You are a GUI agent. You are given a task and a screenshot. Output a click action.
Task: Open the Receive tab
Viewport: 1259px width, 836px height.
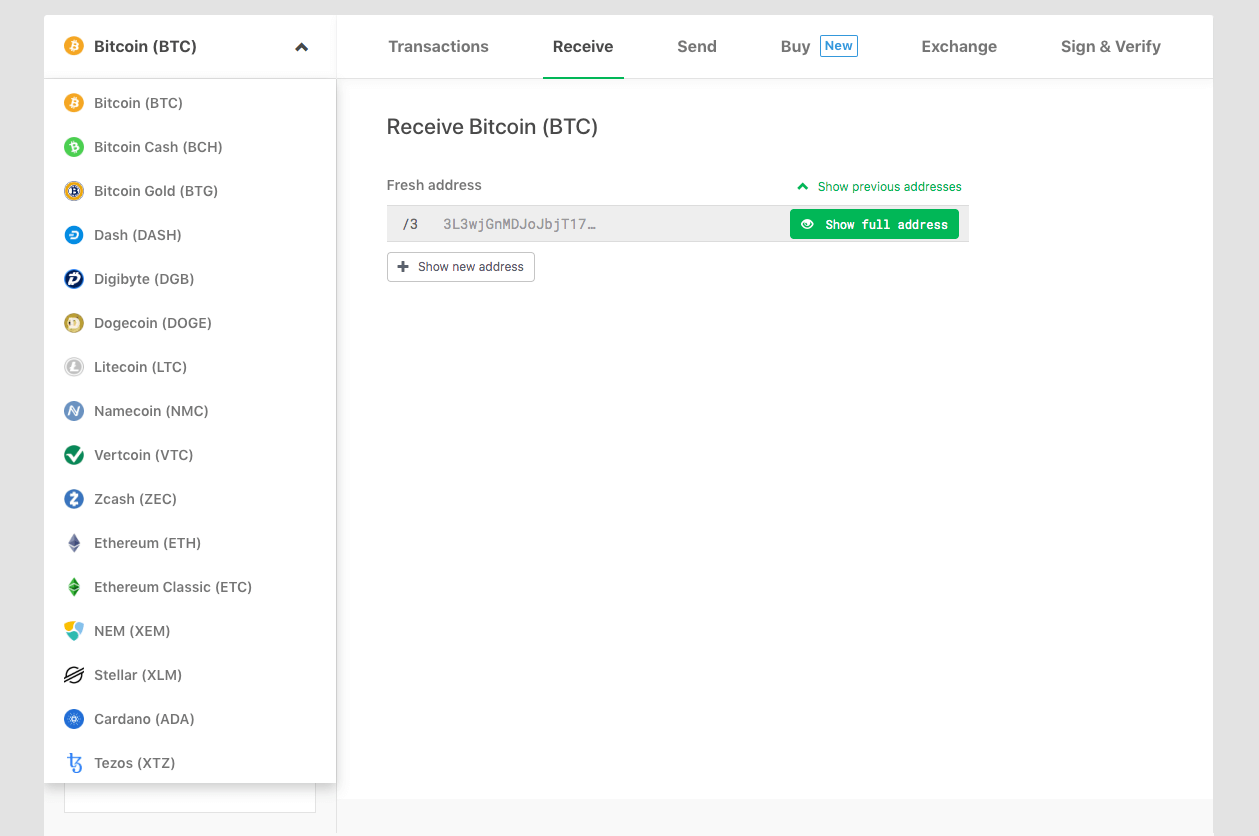pyautogui.click(x=583, y=46)
